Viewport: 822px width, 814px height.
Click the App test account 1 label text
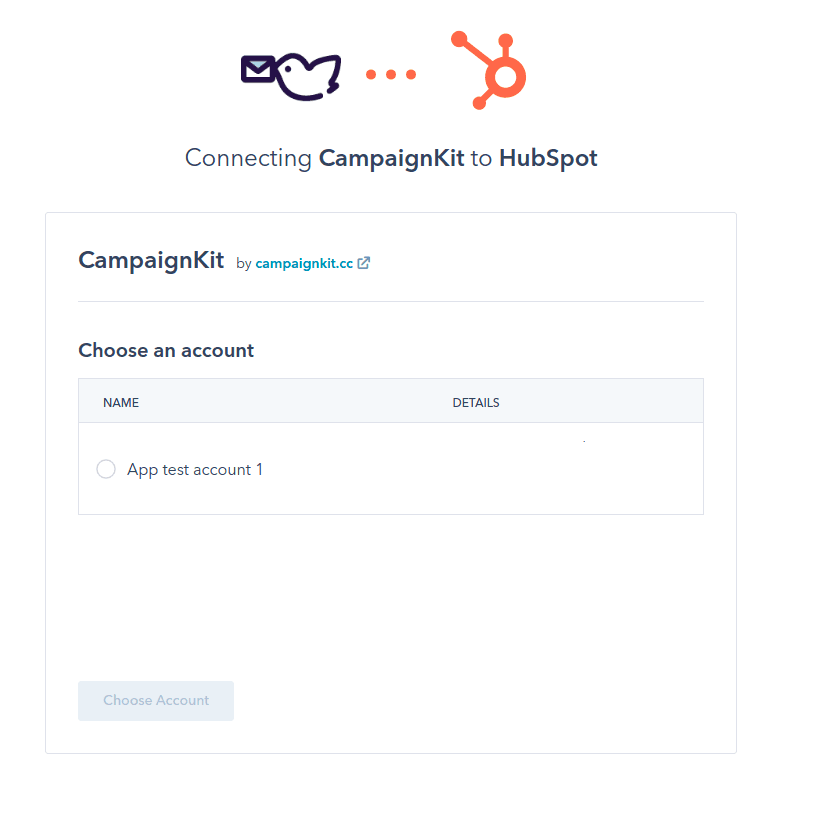195,468
